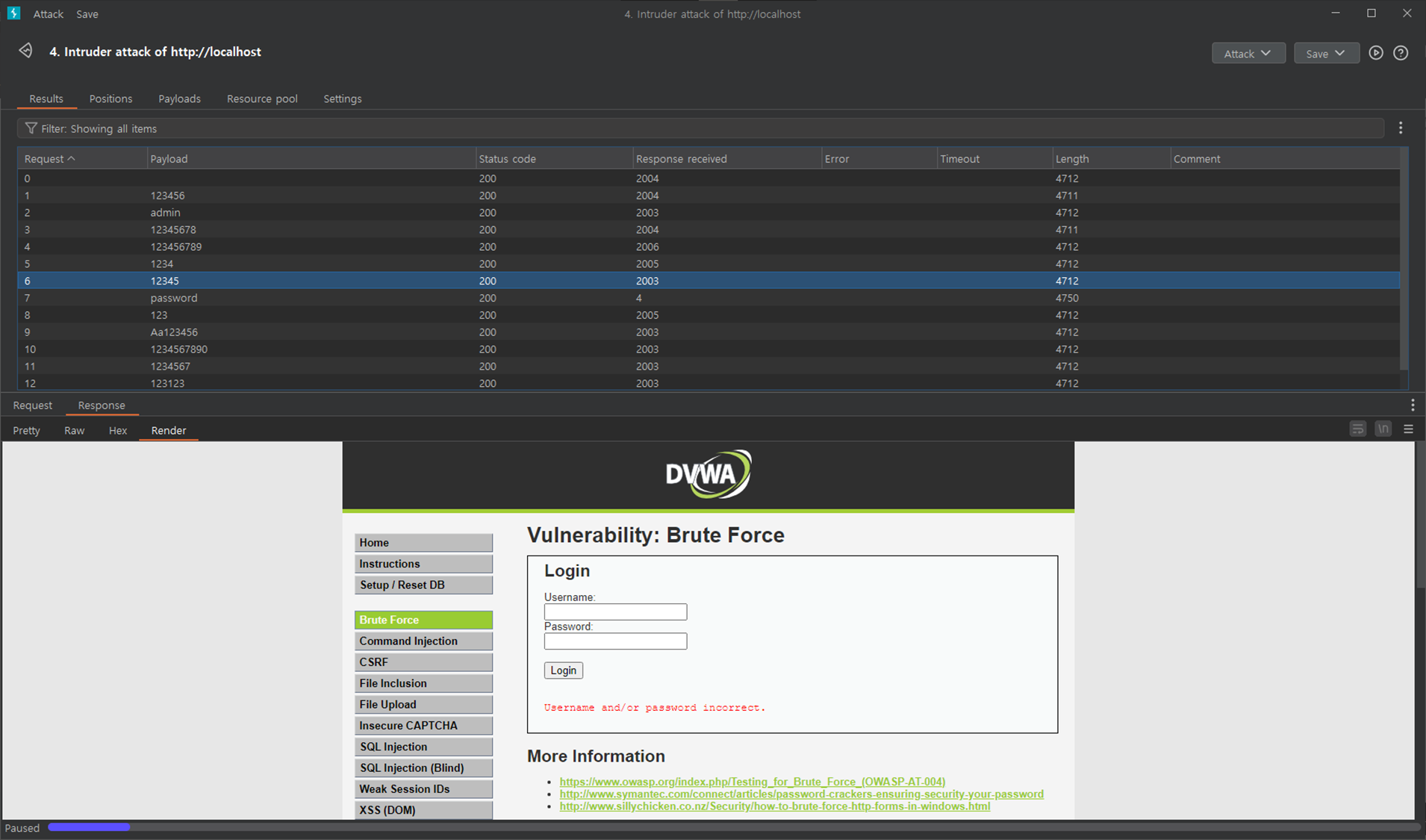This screenshot has height=840, width=1426.
Task: Sort by the Timeout column header
Action: (994, 158)
